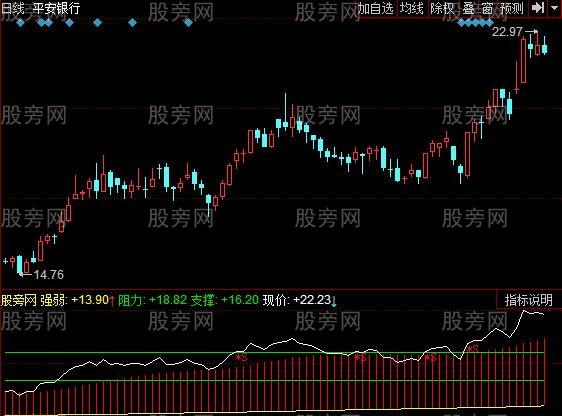Toggle 除权 ex-rights adjustment
562x416 pixels.
442,8
